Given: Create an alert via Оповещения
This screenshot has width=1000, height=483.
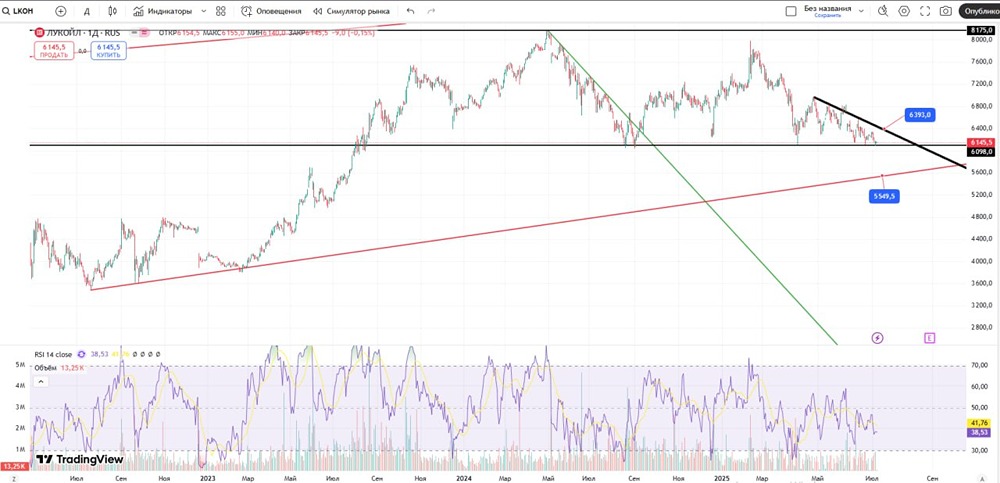Looking at the screenshot, I should (x=271, y=11).
